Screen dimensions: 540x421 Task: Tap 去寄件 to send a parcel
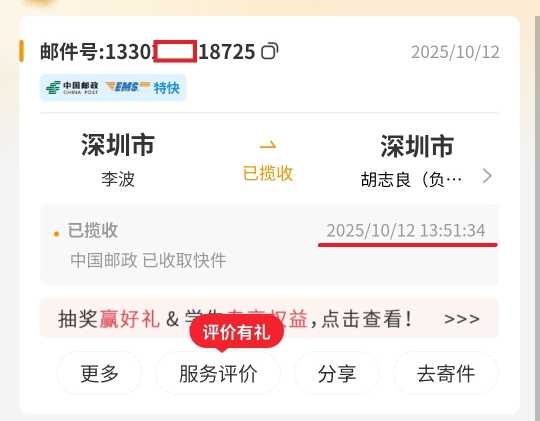446,373
